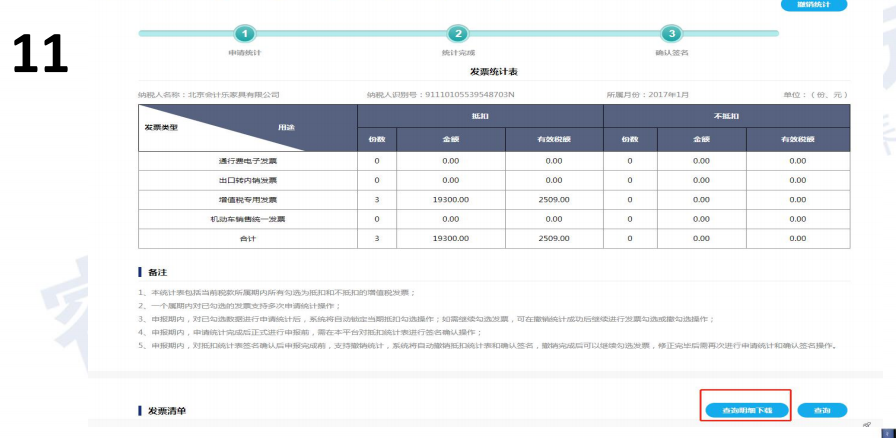Click the 发票清单 section heading
The width and height of the screenshot is (896, 438).
pos(167,411)
